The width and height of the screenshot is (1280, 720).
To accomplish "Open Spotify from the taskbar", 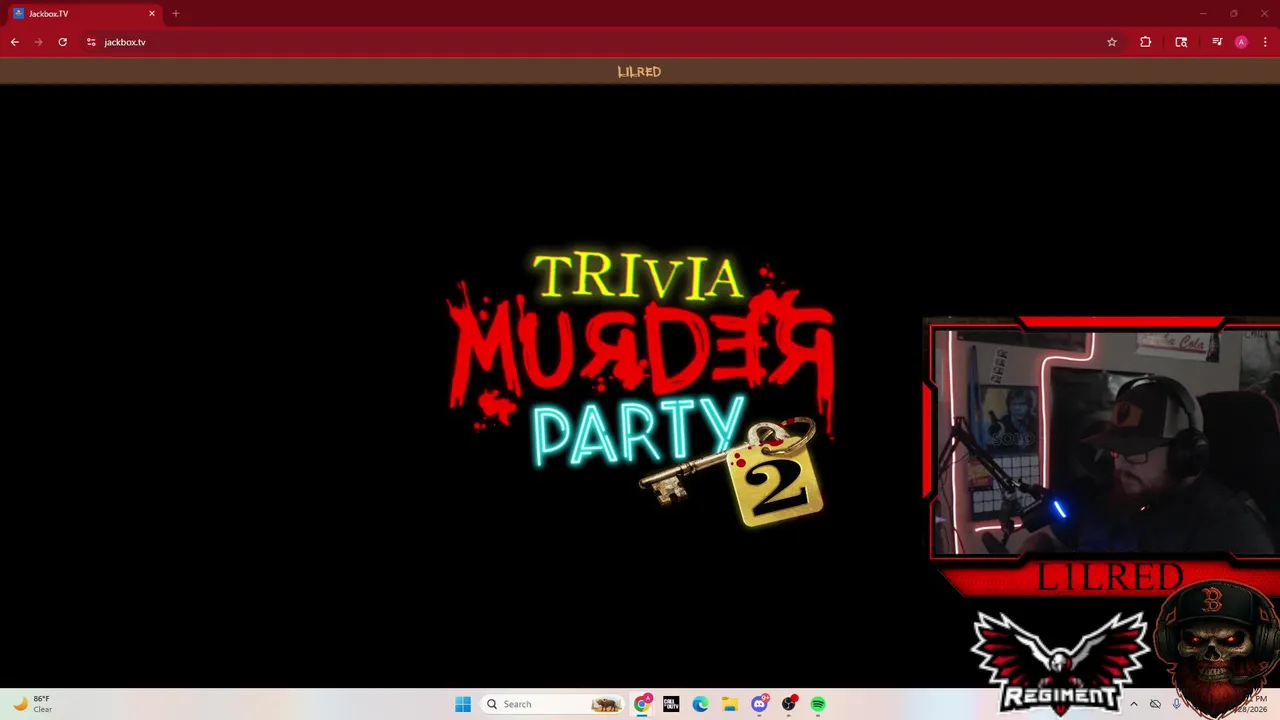I will click(818, 704).
